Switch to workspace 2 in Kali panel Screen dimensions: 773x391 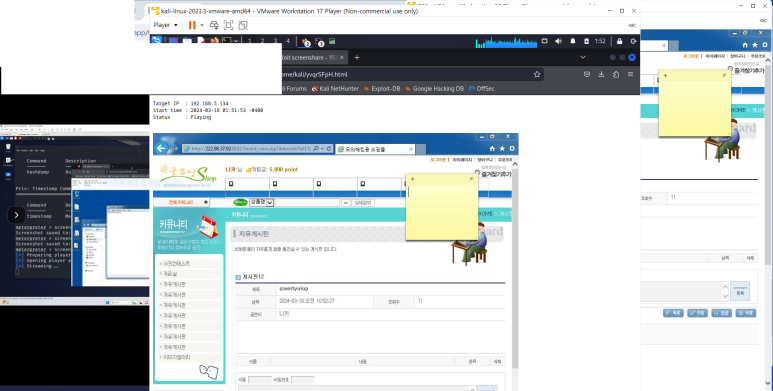coord(262,41)
